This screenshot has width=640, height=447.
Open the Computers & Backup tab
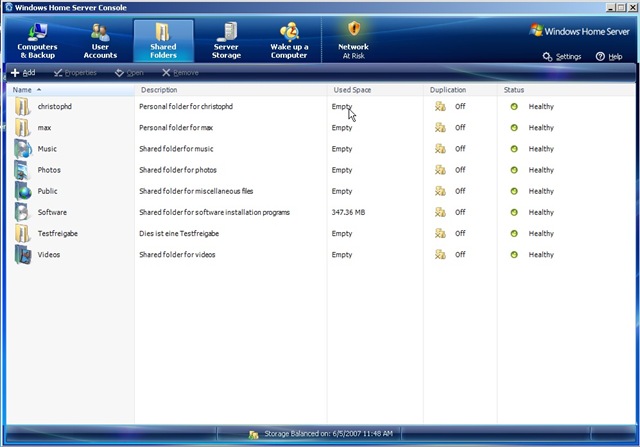coord(37,40)
